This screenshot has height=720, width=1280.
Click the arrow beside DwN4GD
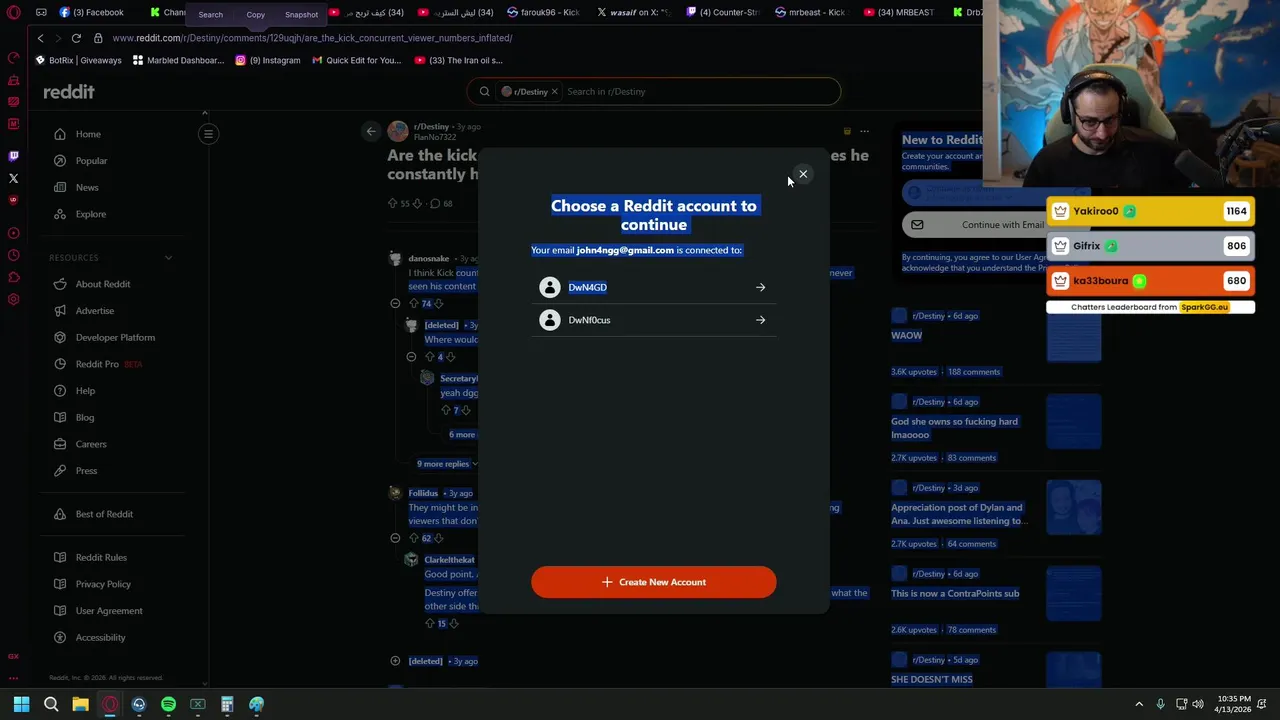760,287
